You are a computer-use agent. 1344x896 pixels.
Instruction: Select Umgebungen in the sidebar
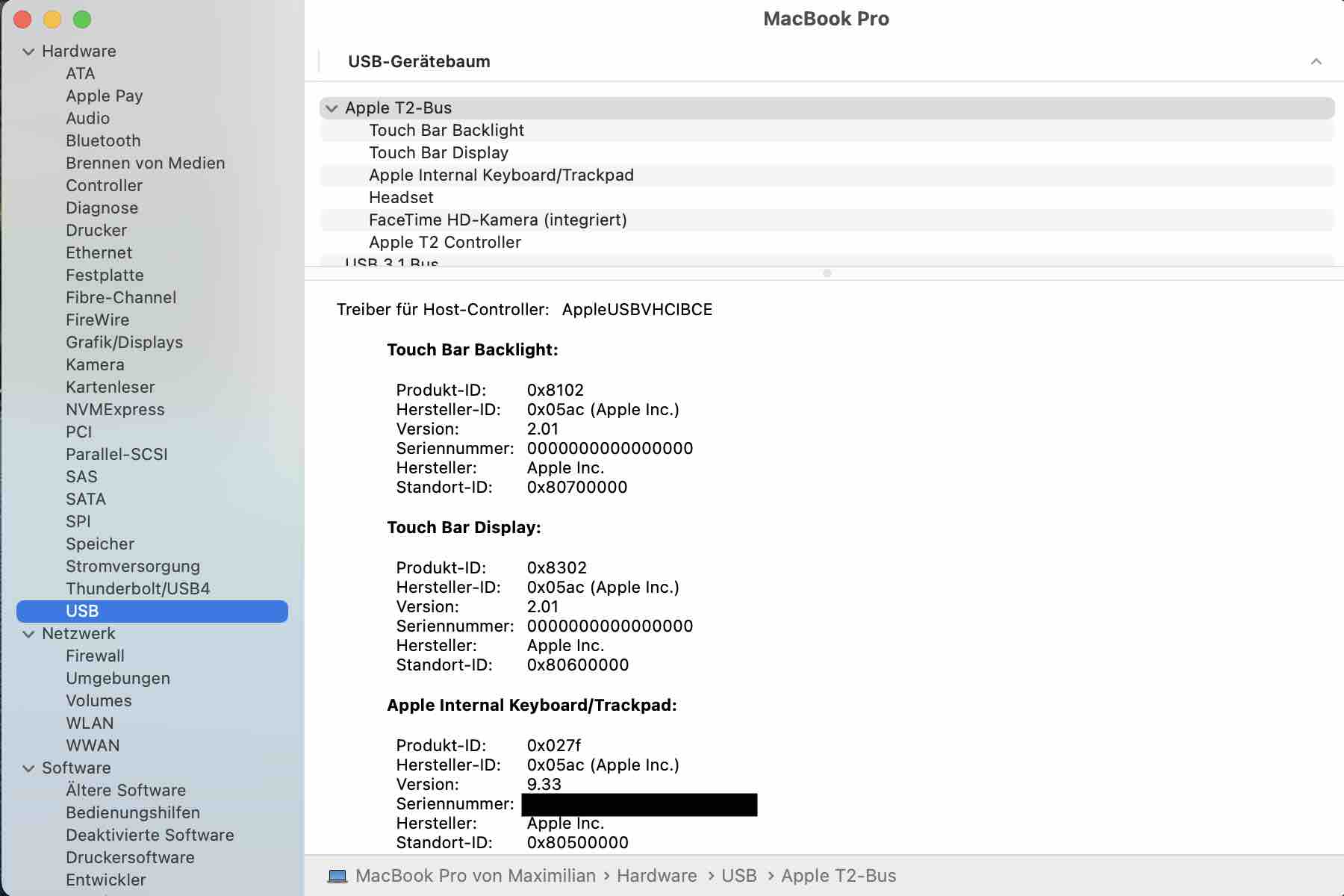[118, 678]
